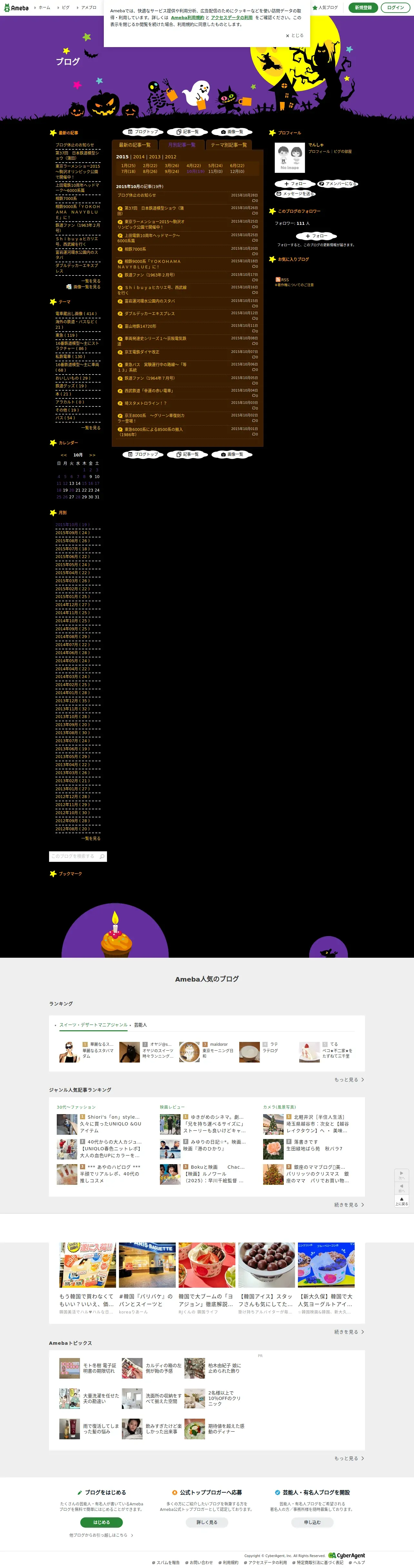Click the ログイン button
Image resolution: width=414 pixels, height=1568 pixels.
coord(396,7)
